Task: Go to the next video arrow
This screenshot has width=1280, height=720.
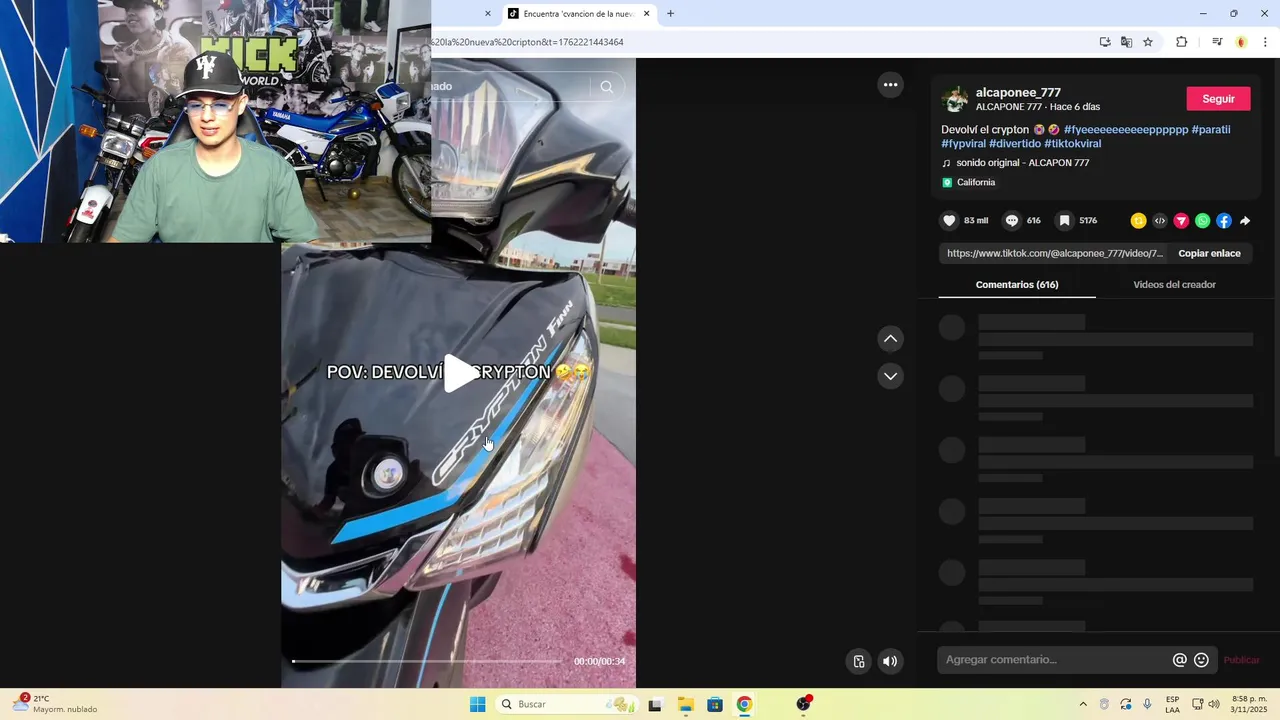Action: pos(890,376)
